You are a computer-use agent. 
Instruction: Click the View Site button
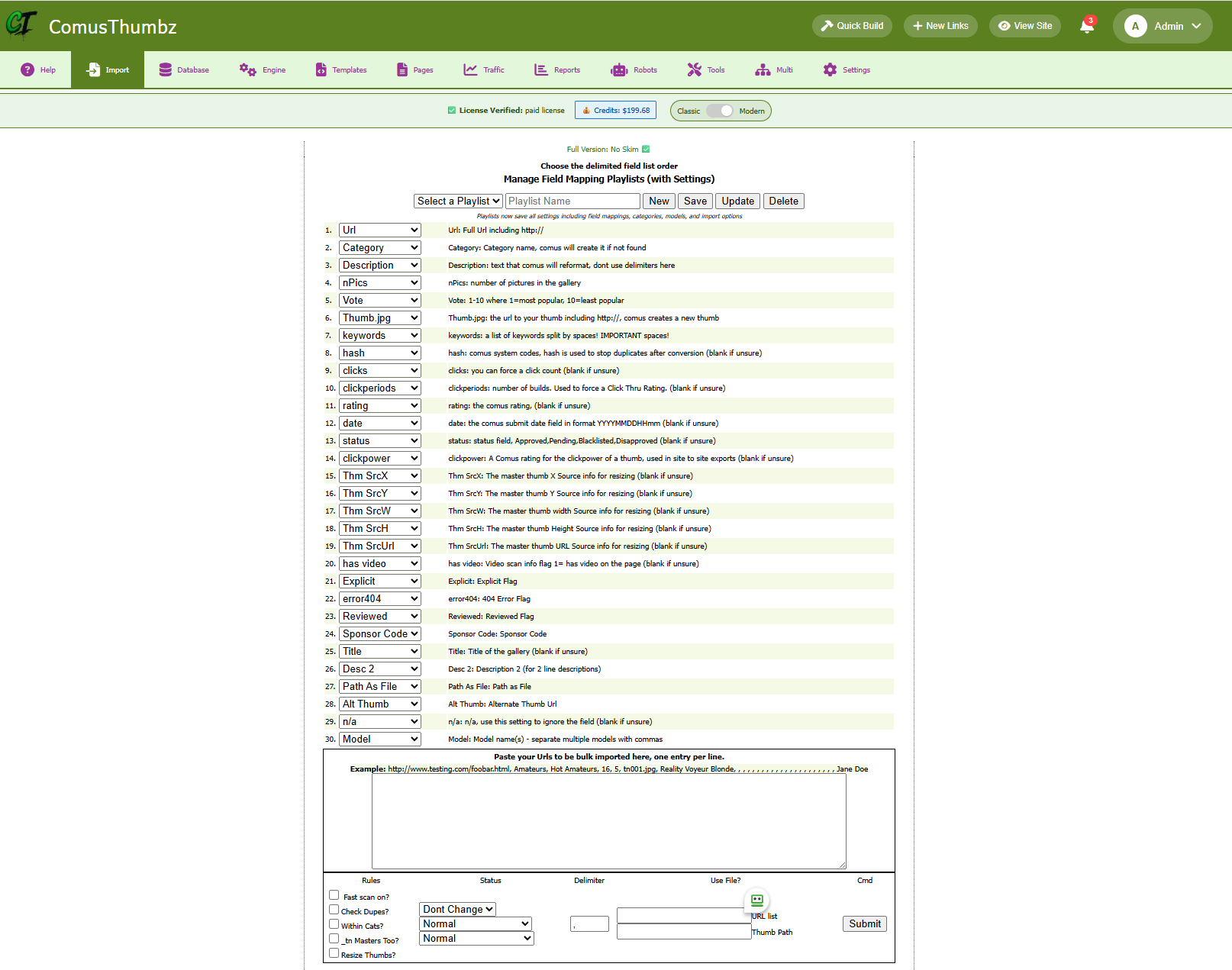pyautogui.click(x=1025, y=25)
